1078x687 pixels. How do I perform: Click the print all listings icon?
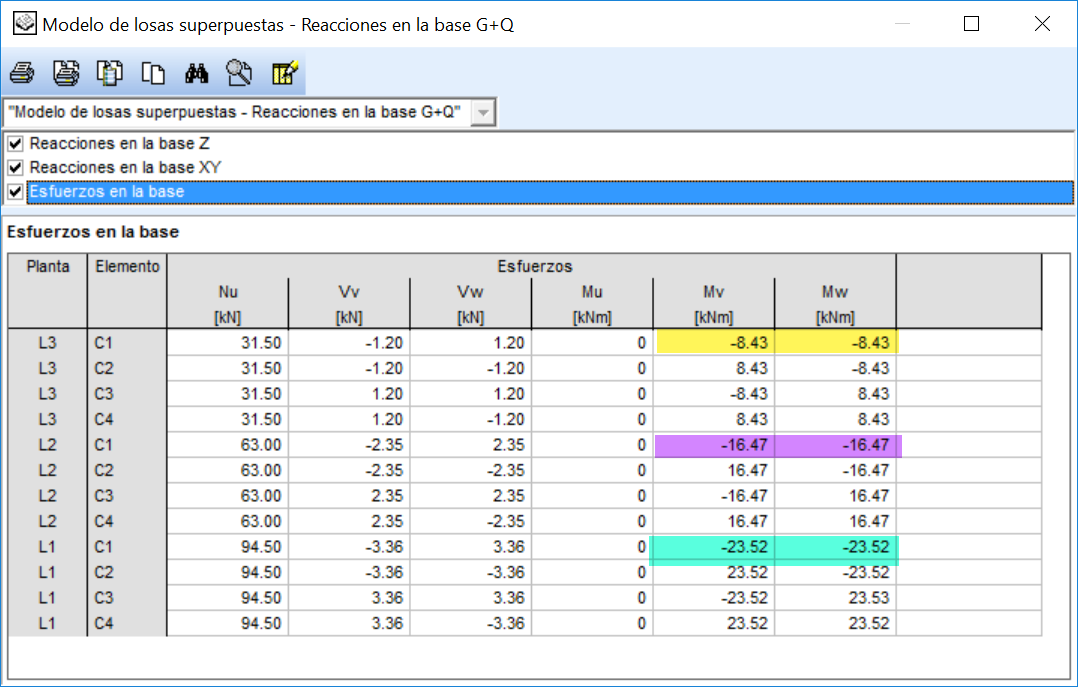(66, 73)
